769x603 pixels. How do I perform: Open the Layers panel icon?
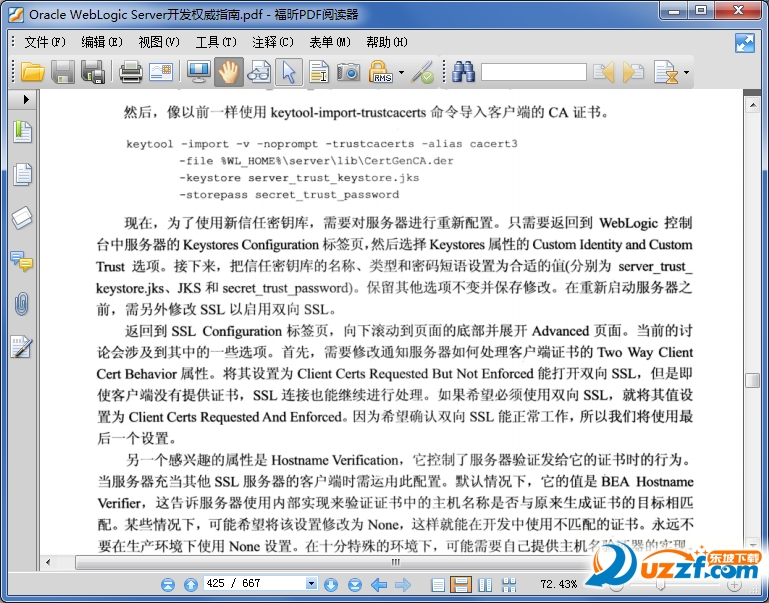[22, 218]
